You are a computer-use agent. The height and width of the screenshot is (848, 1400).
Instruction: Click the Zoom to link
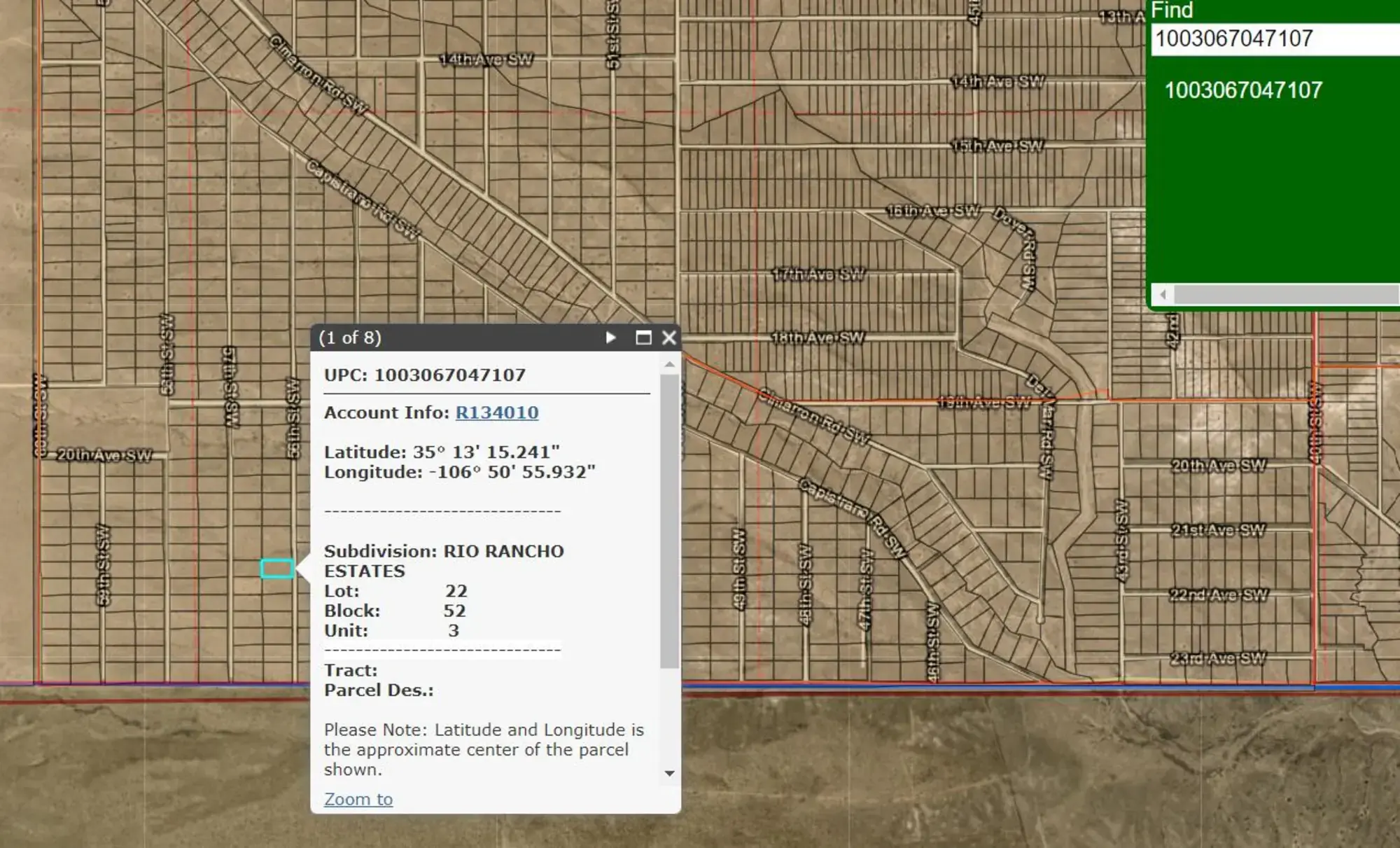click(x=358, y=799)
